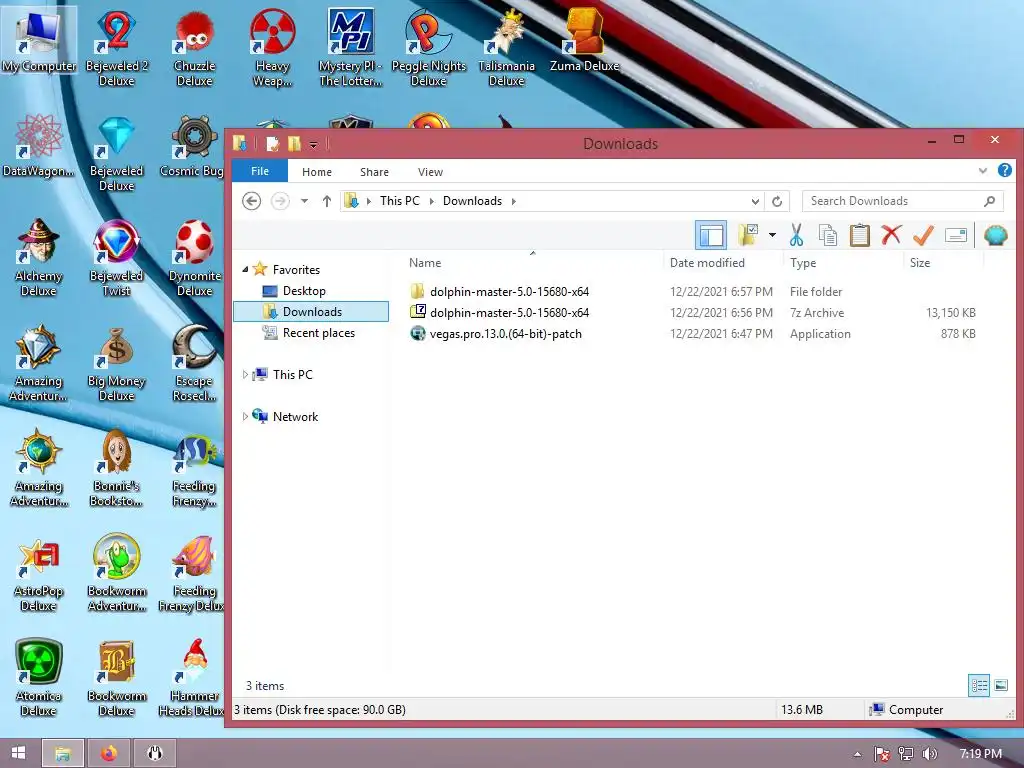The width and height of the screenshot is (1024, 768).
Task: Select Network in the navigation pane
Action: (x=295, y=417)
